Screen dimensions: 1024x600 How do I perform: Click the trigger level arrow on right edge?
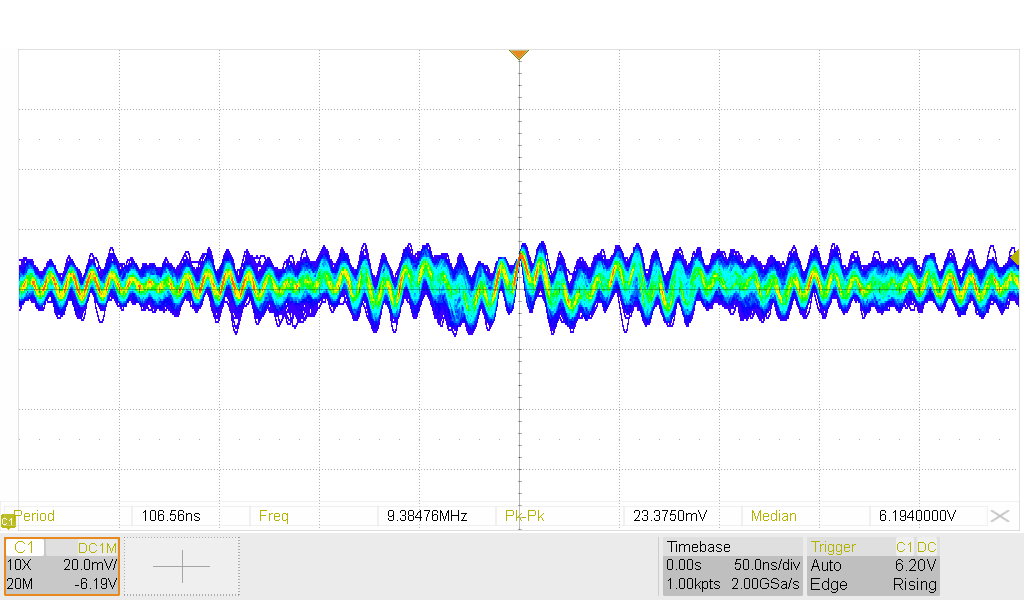1016,258
